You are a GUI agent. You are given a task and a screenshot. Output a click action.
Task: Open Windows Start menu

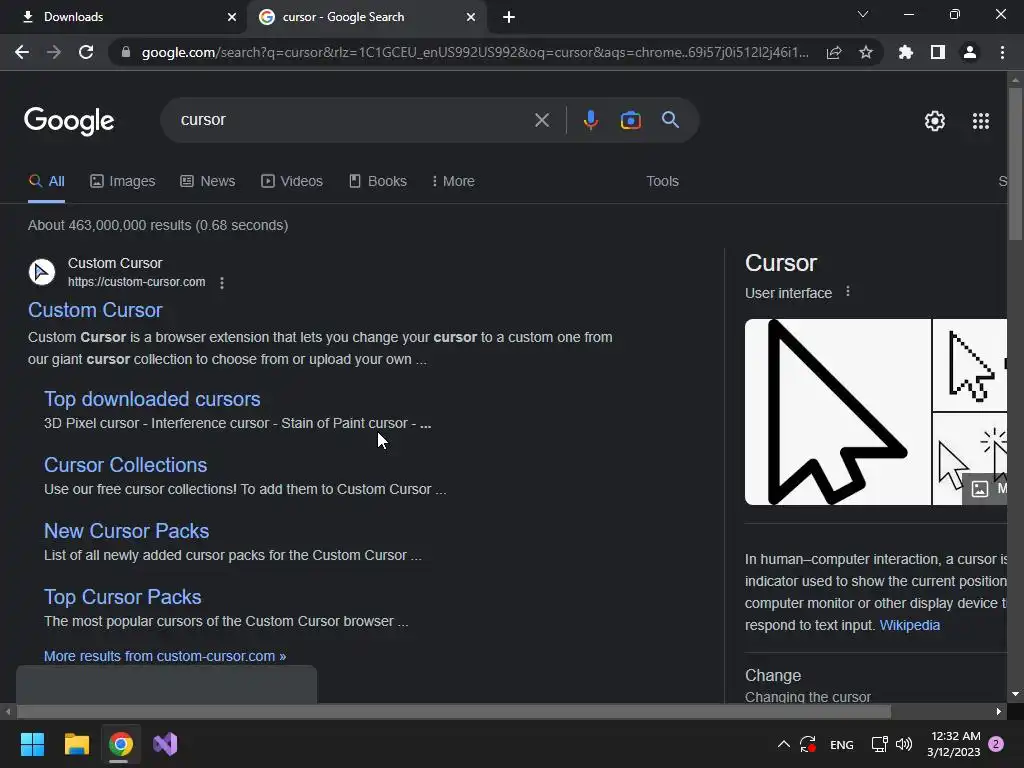coord(32,744)
